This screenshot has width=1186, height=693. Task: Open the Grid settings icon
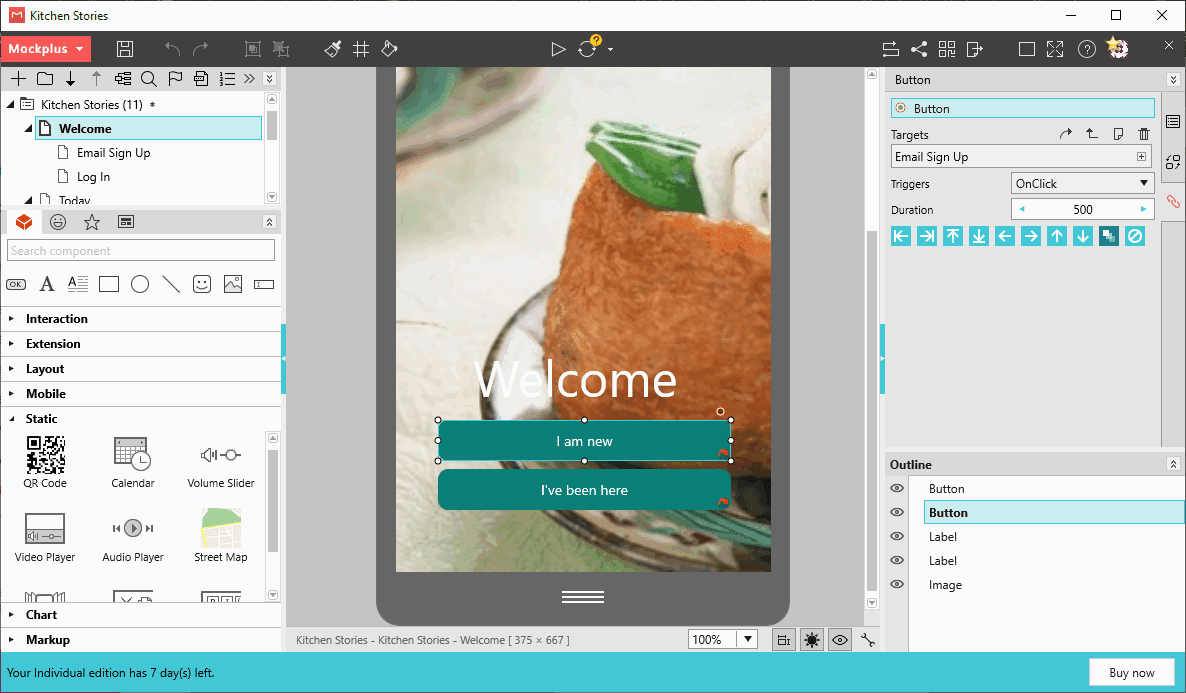(x=361, y=48)
